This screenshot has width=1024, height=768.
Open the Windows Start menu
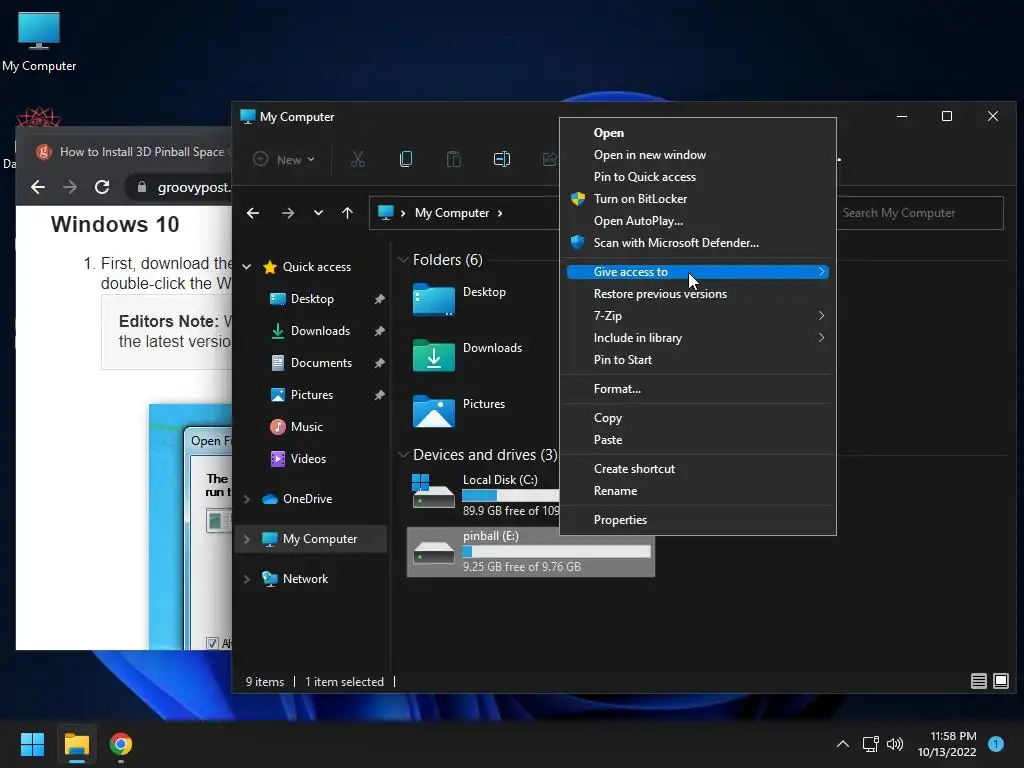click(32, 744)
